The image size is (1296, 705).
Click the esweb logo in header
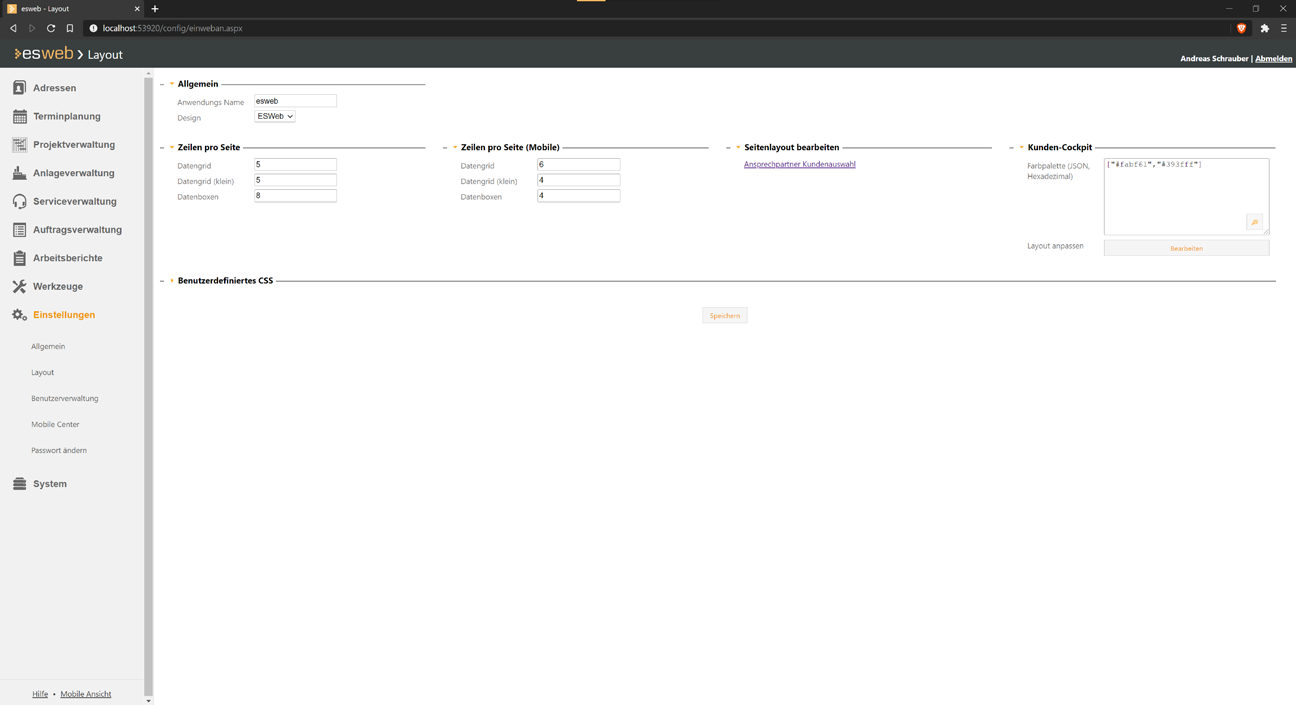tap(44, 54)
